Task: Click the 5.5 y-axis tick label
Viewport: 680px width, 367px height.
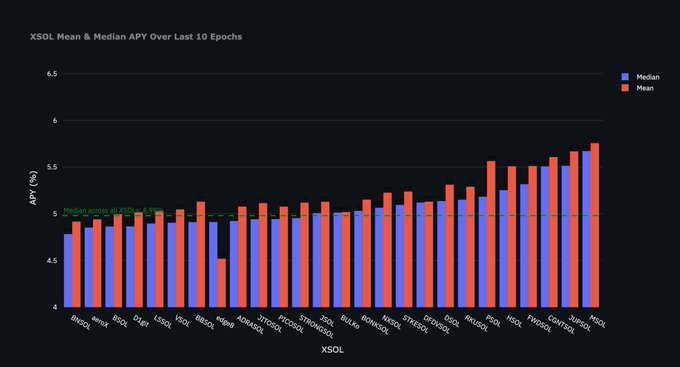Action: point(52,167)
